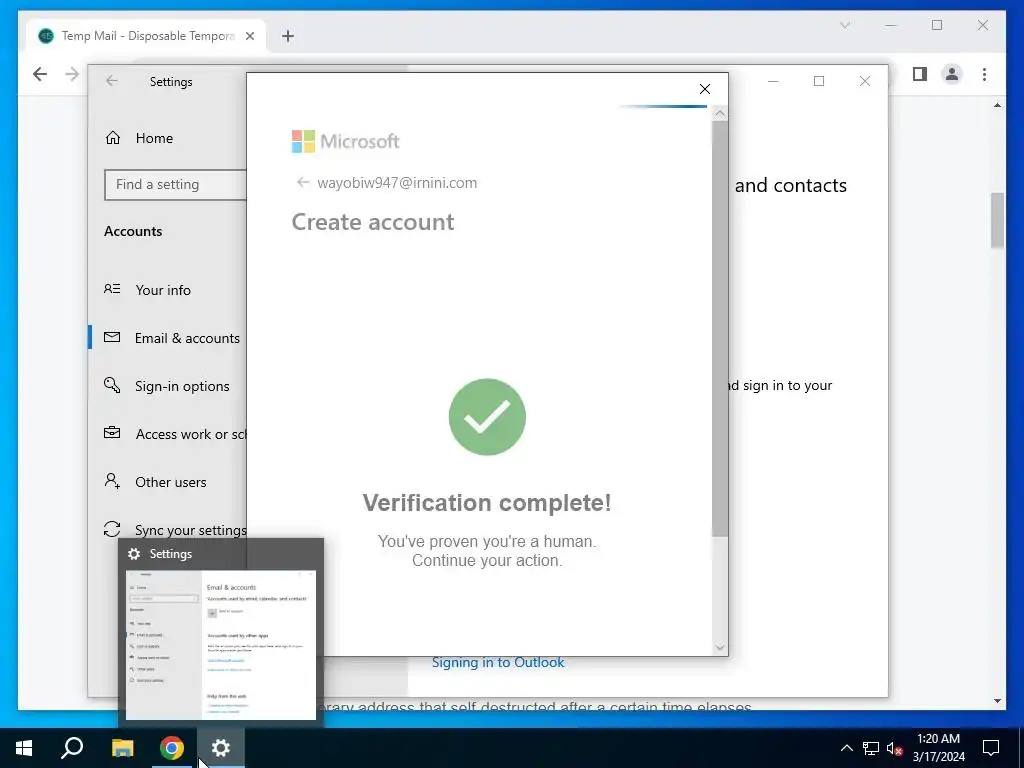Click Chrome page scroll down arrow
The image size is (1024, 768).
(997, 701)
